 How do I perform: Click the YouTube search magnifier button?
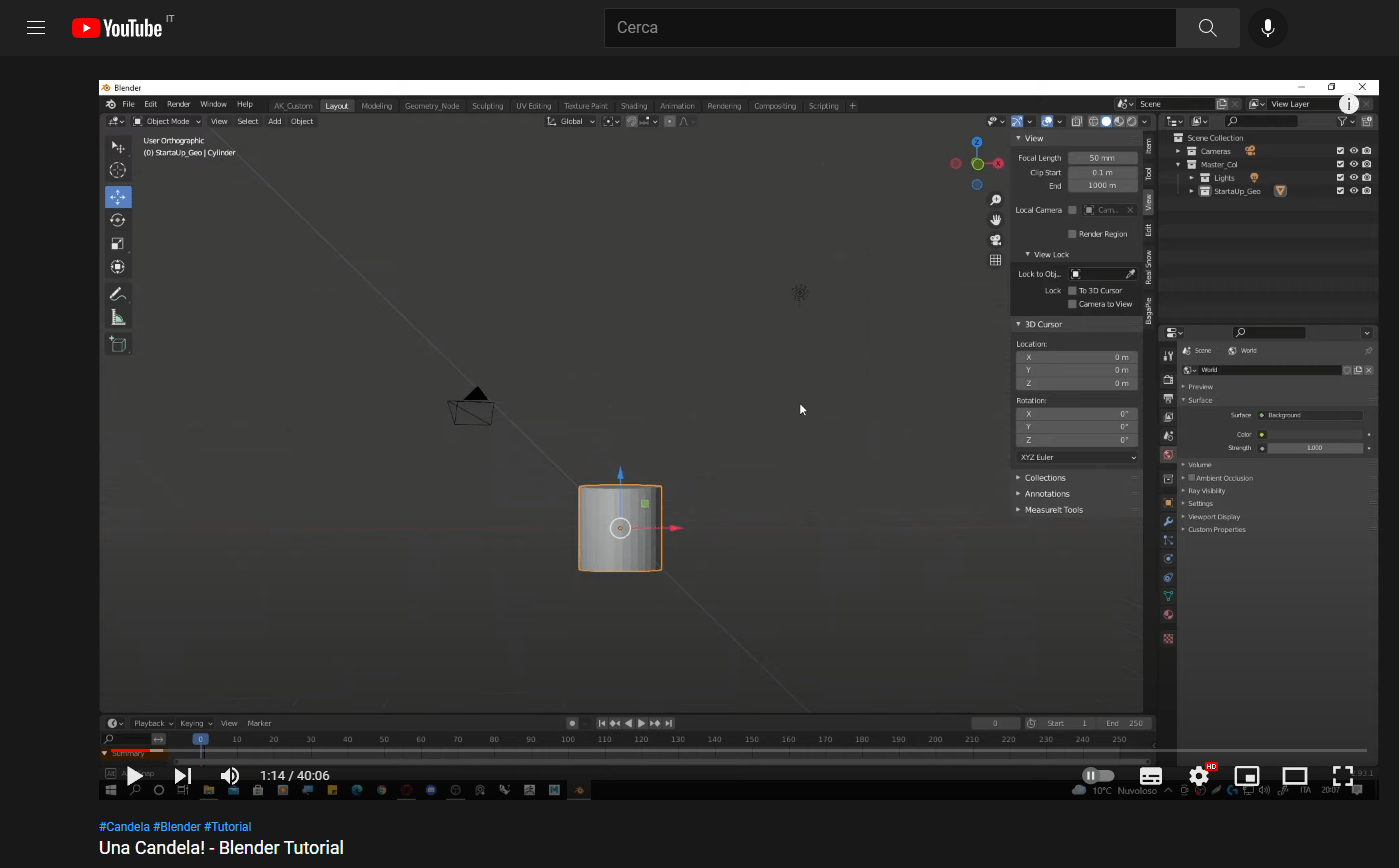click(1207, 28)
